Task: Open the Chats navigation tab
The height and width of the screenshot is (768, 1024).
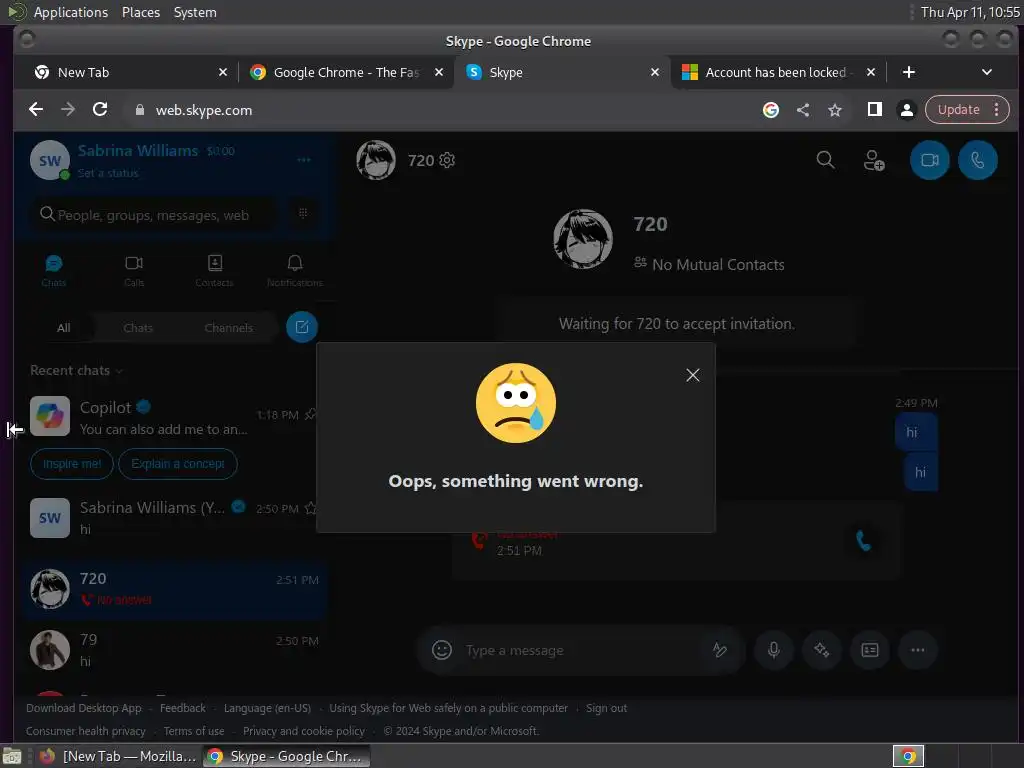Action: click(x=54, y=270)
